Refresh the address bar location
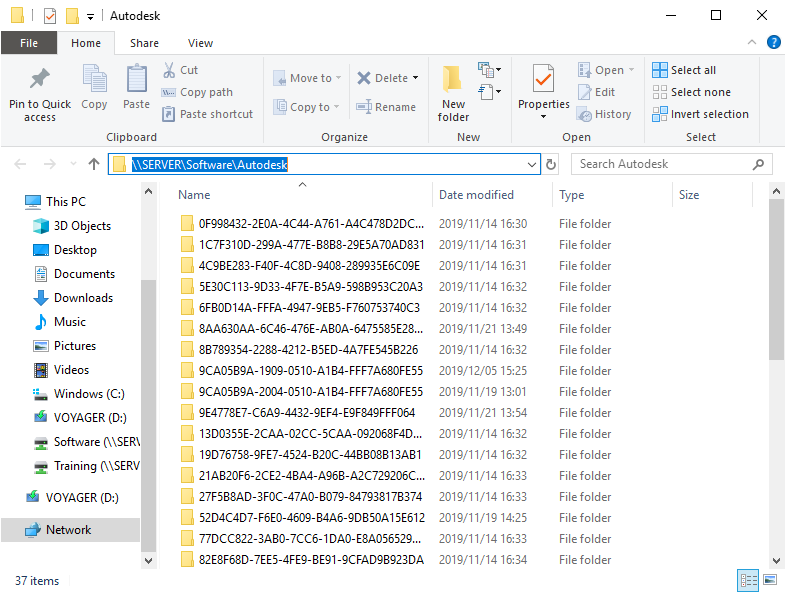 point(551,164)
